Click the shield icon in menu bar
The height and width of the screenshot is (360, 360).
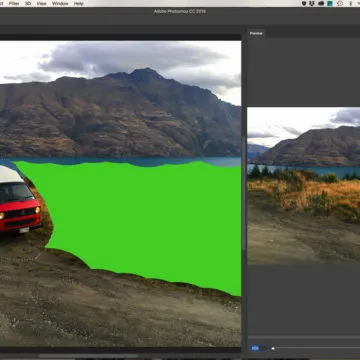[x=304, y=3]
